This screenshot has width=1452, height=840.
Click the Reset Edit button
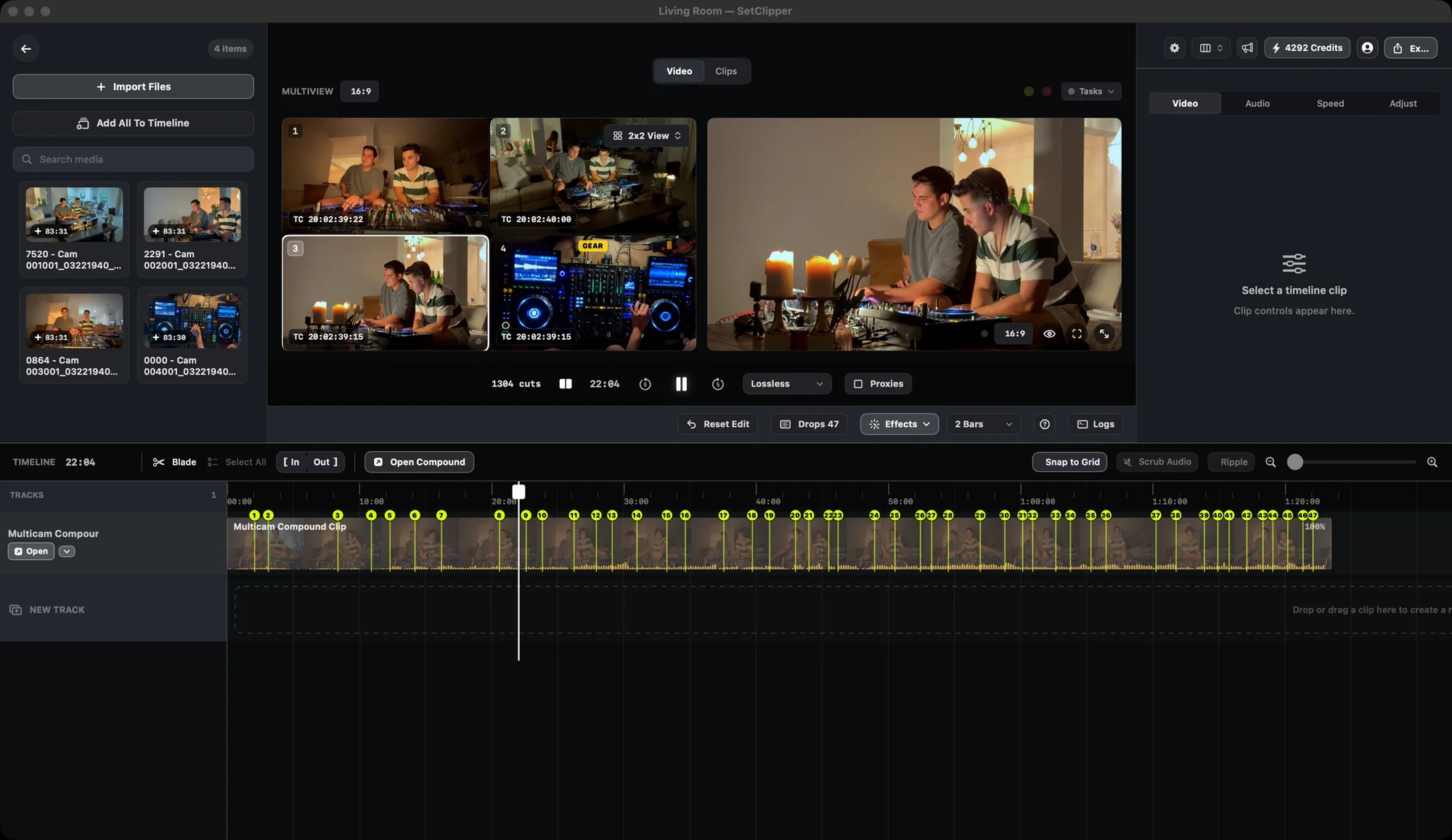point(718,424)
